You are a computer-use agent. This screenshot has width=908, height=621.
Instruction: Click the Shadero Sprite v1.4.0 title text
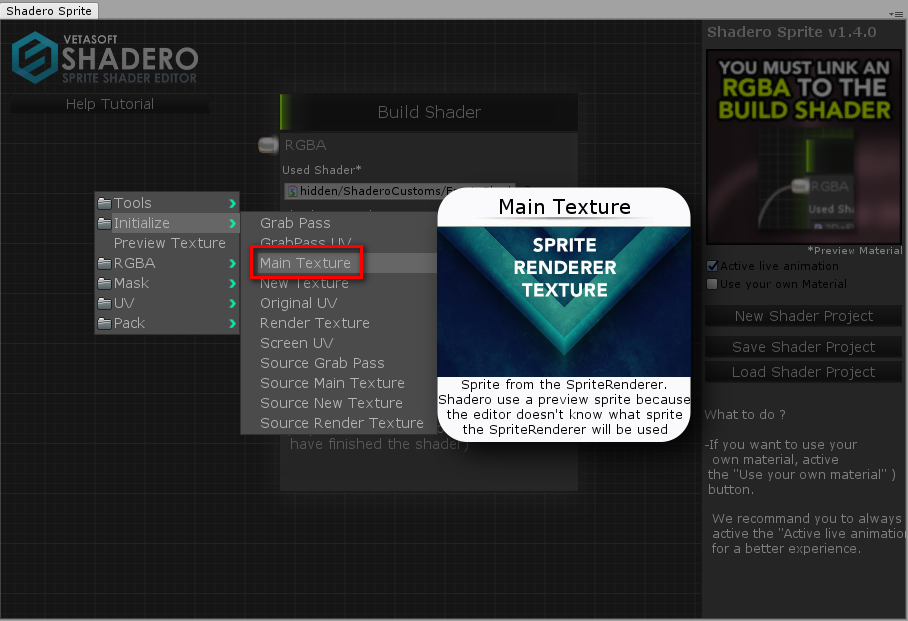[792, 32]
